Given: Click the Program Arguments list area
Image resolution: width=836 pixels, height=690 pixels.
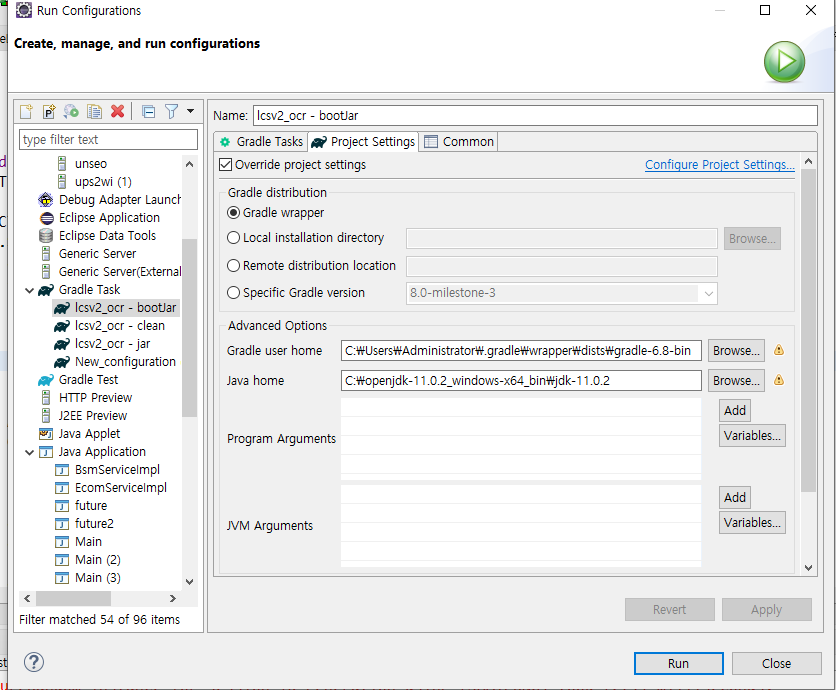Looking at the screenshot, I should coord(521,438).
